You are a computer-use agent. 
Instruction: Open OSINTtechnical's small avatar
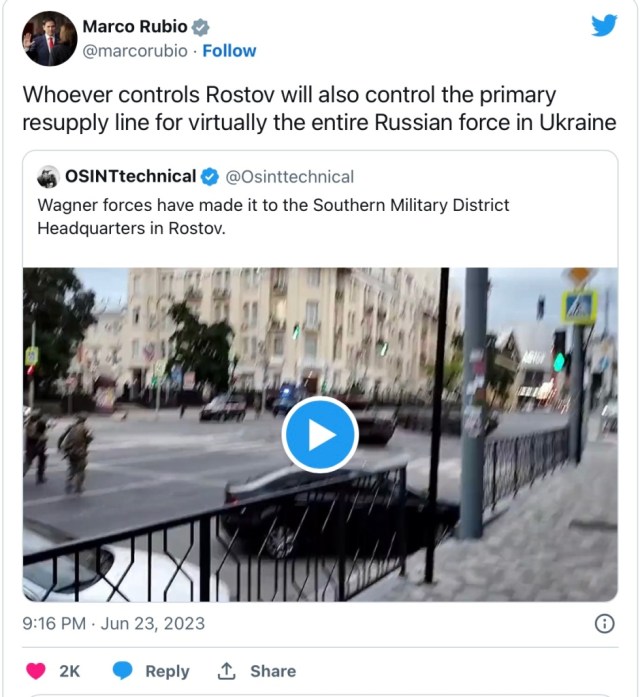click(x=48, y=177)
